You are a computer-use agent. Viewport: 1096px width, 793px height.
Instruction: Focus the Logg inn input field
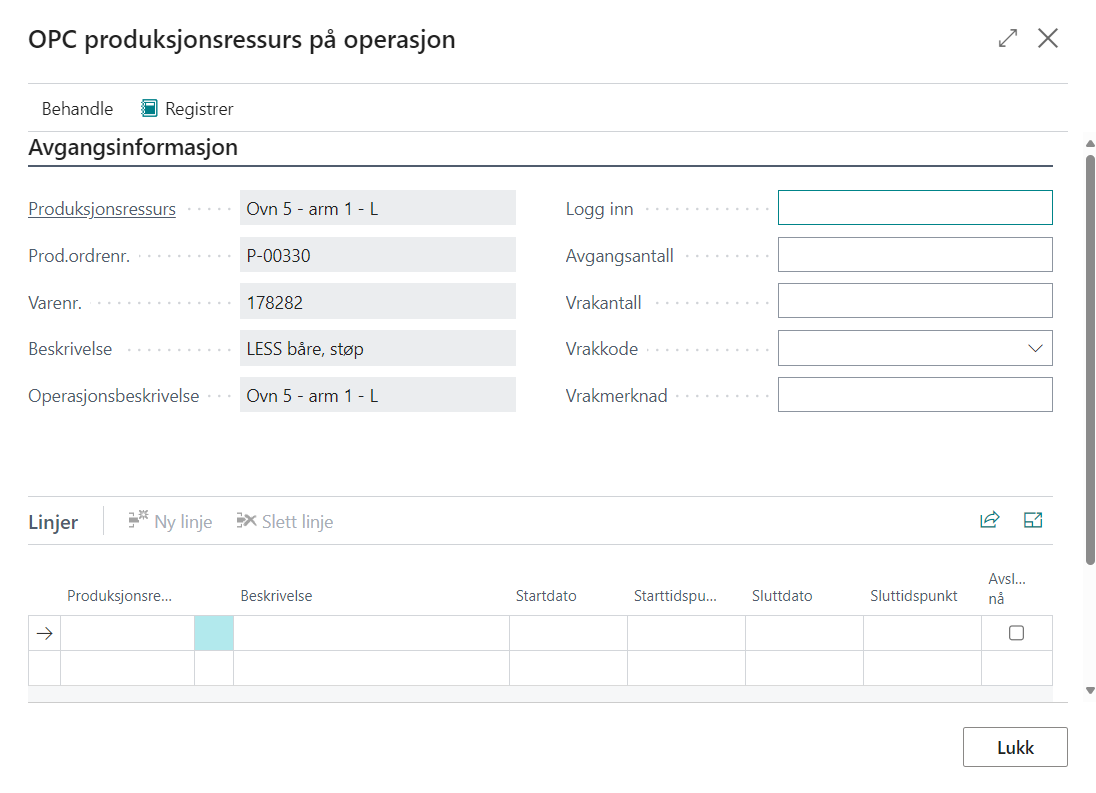[914, 208]
